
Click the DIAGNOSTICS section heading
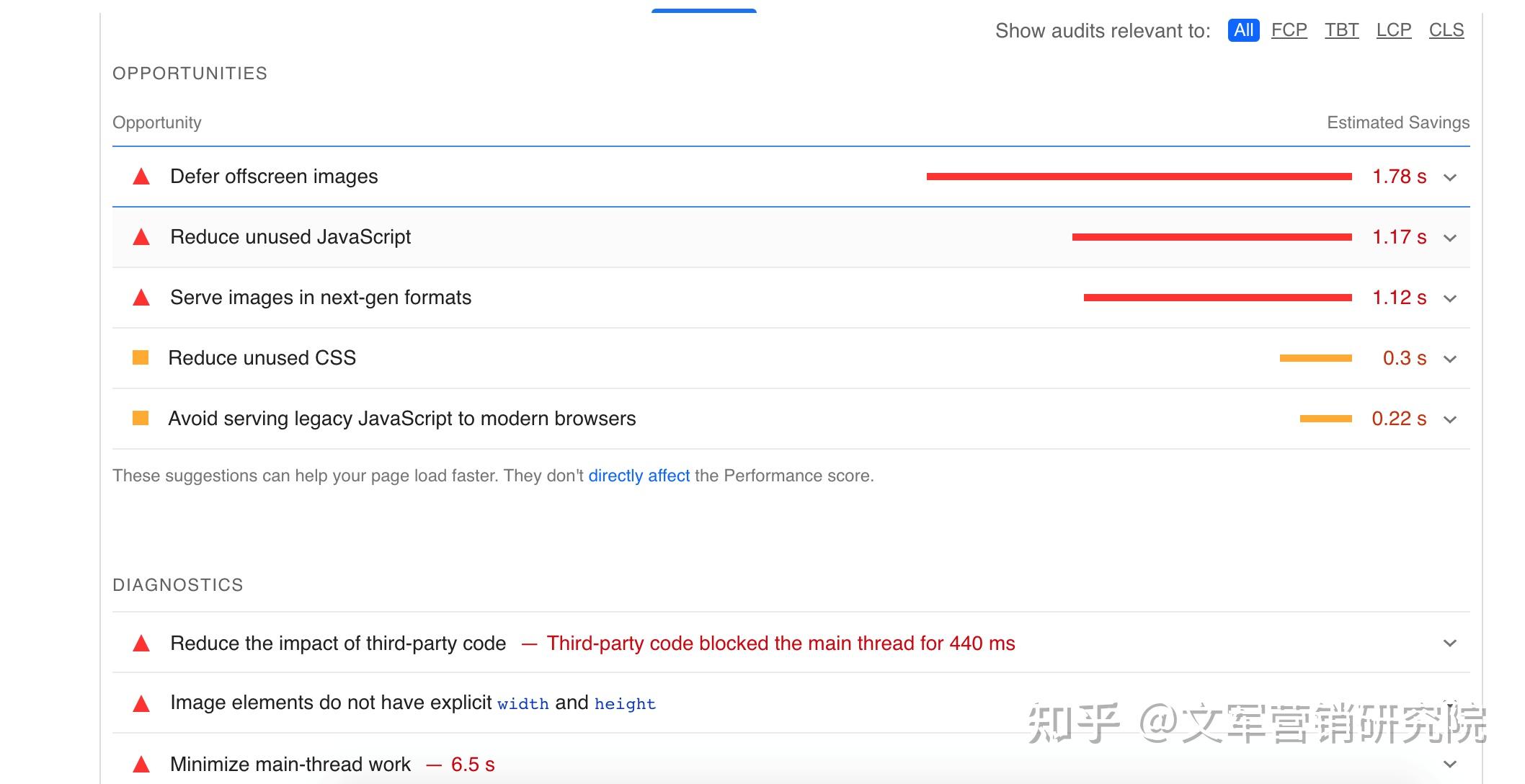tap(178, 585)
